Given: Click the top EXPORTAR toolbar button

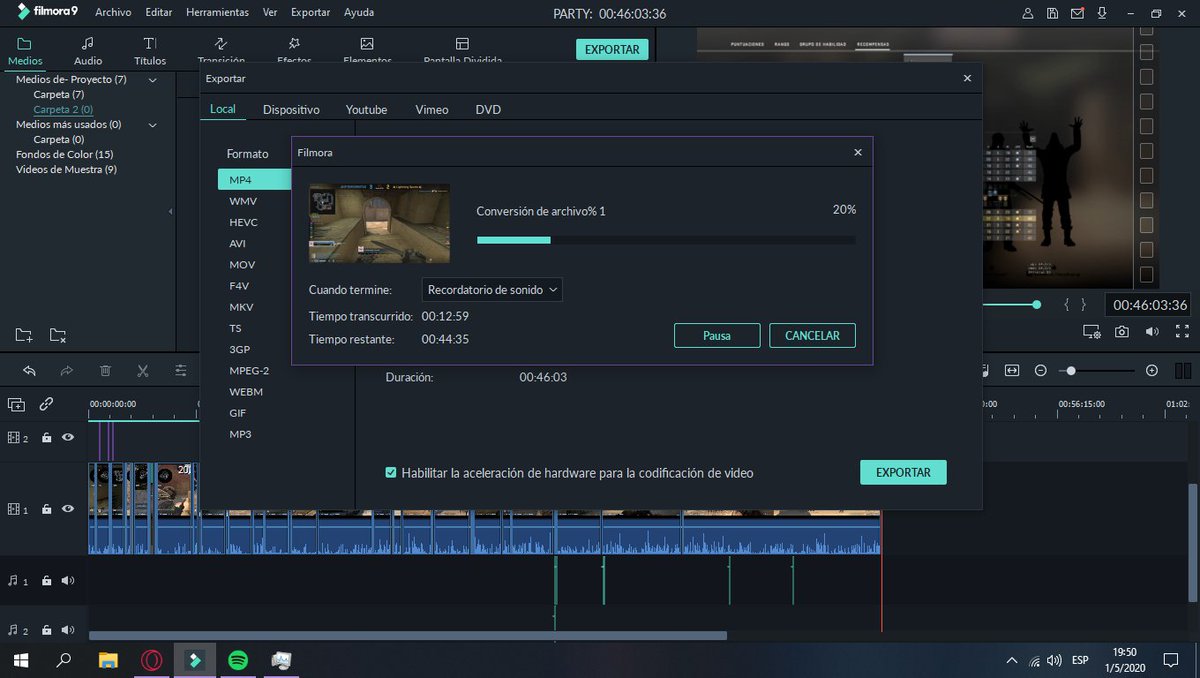Looking at the screenshot, I should point(612,49).
